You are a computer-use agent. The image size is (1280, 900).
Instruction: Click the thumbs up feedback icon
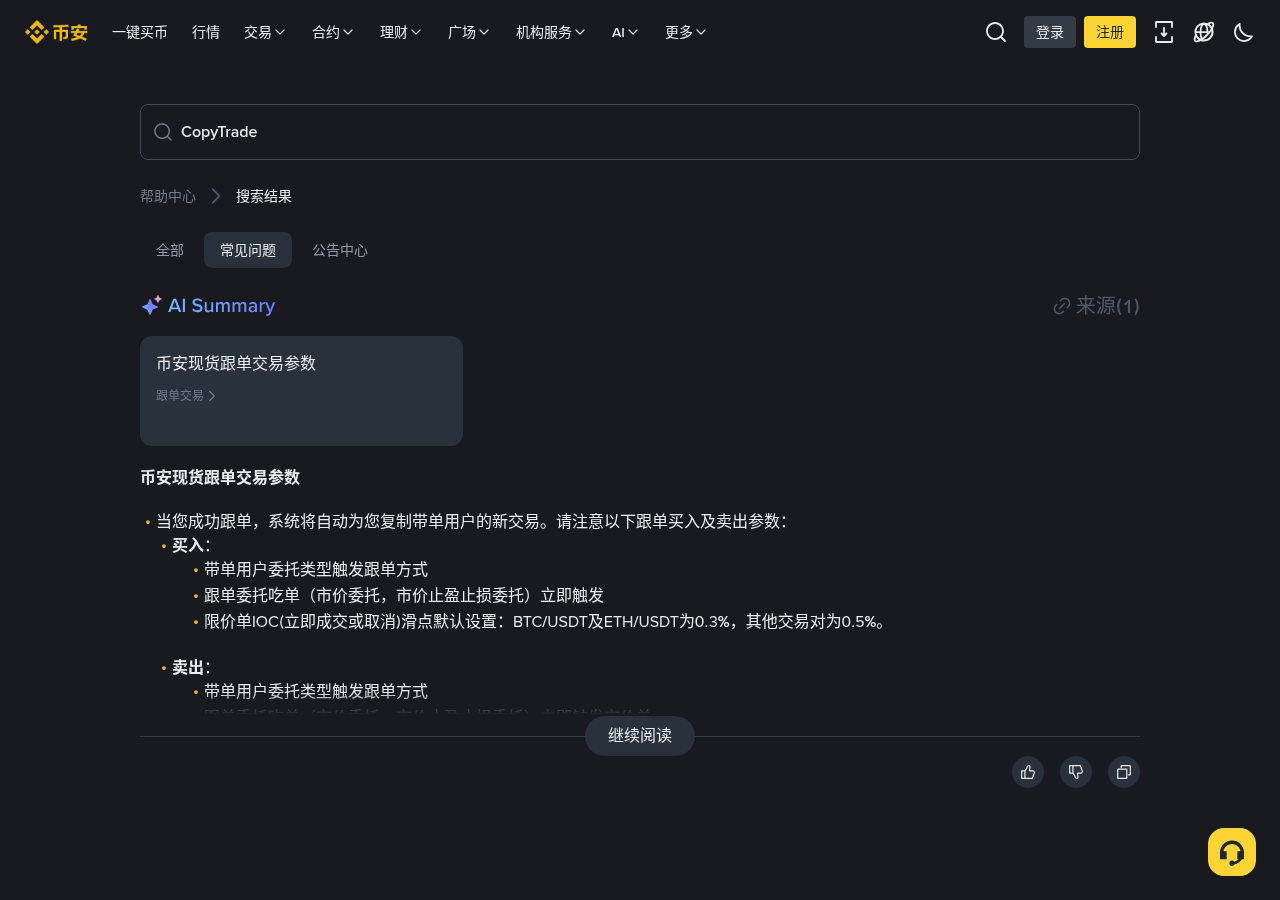point(1028,772)
